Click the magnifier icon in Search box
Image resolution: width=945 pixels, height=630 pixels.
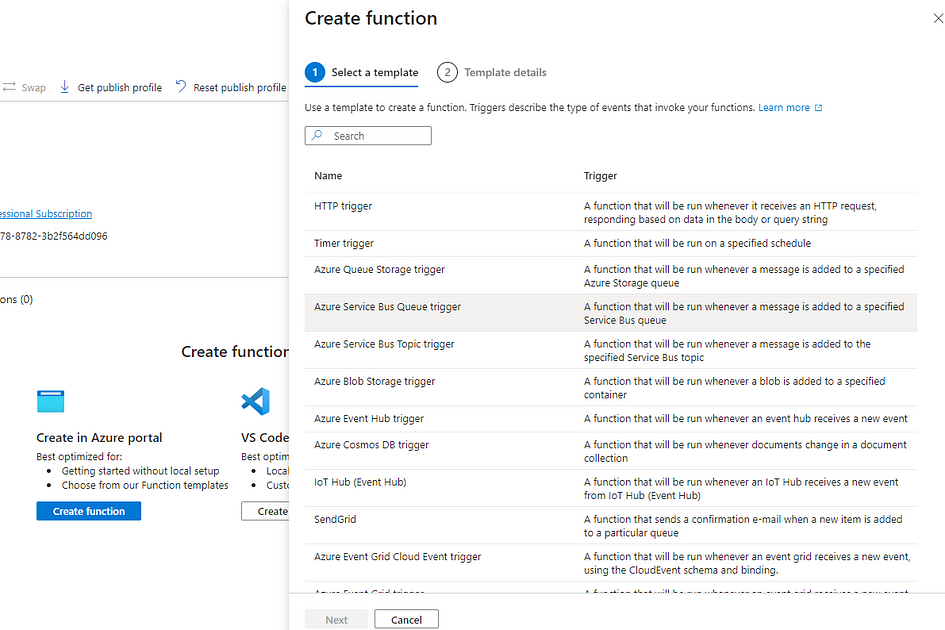point(318,136)
